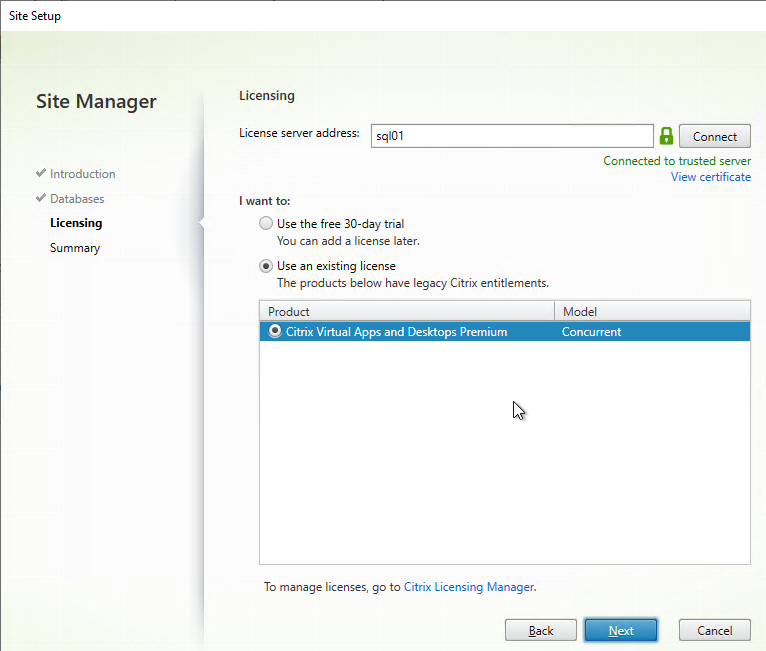The image size is (766, 651).
Task: Click the Product column header
Action: click(406, 312)
